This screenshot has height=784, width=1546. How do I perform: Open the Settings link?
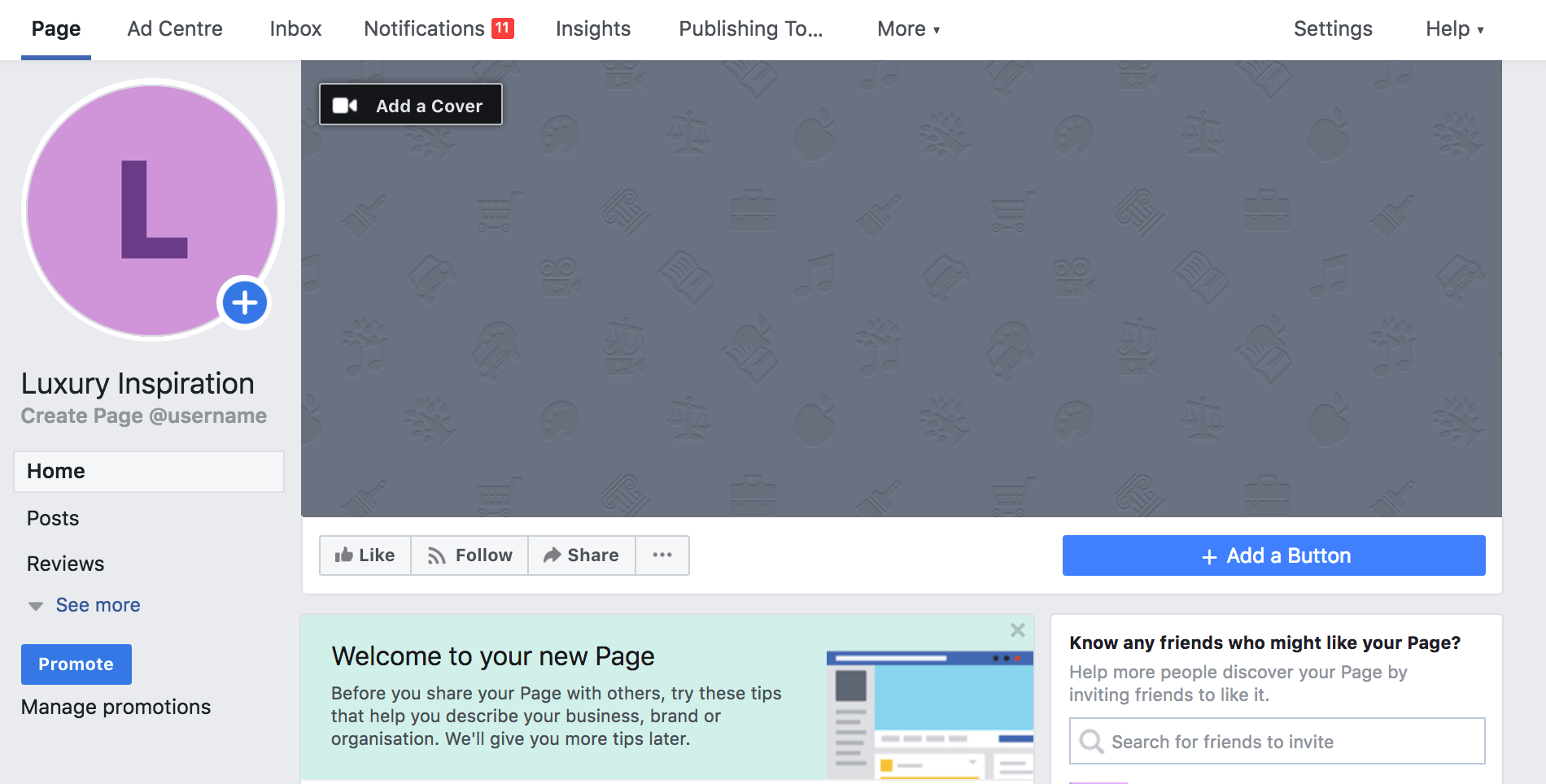(x=1333, y=29)
